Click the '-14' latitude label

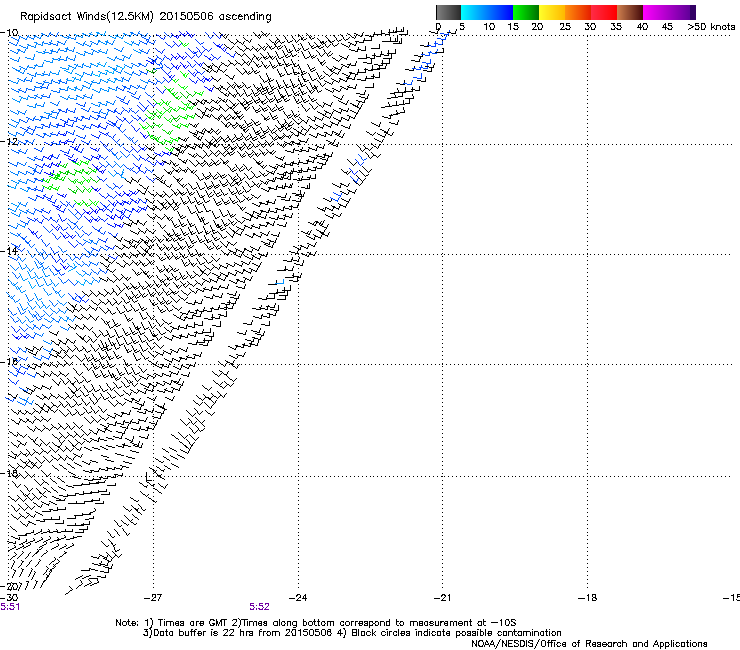pos(9,251)
